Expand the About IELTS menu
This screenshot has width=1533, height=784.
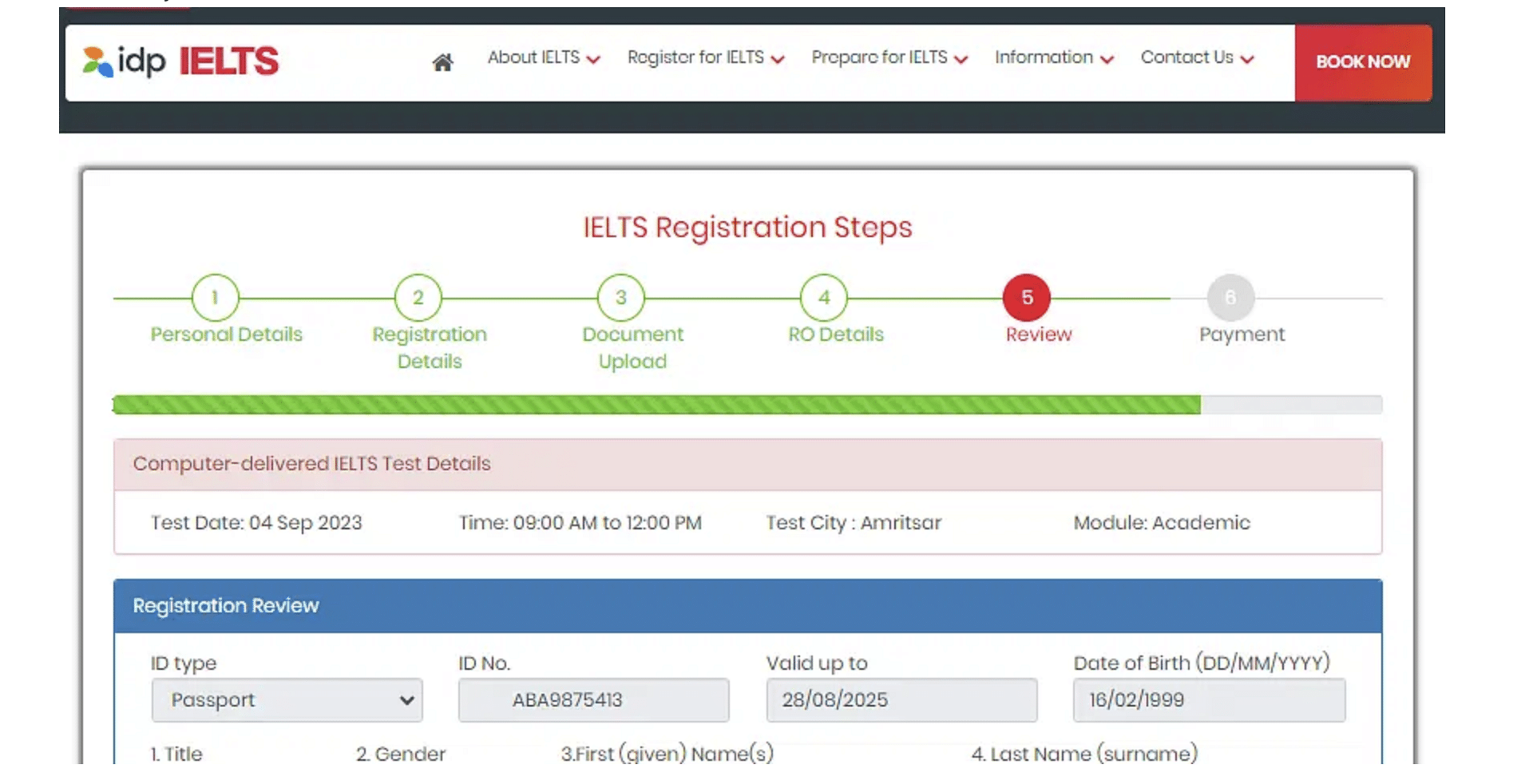pyautogui.click(x=543, y=57)
